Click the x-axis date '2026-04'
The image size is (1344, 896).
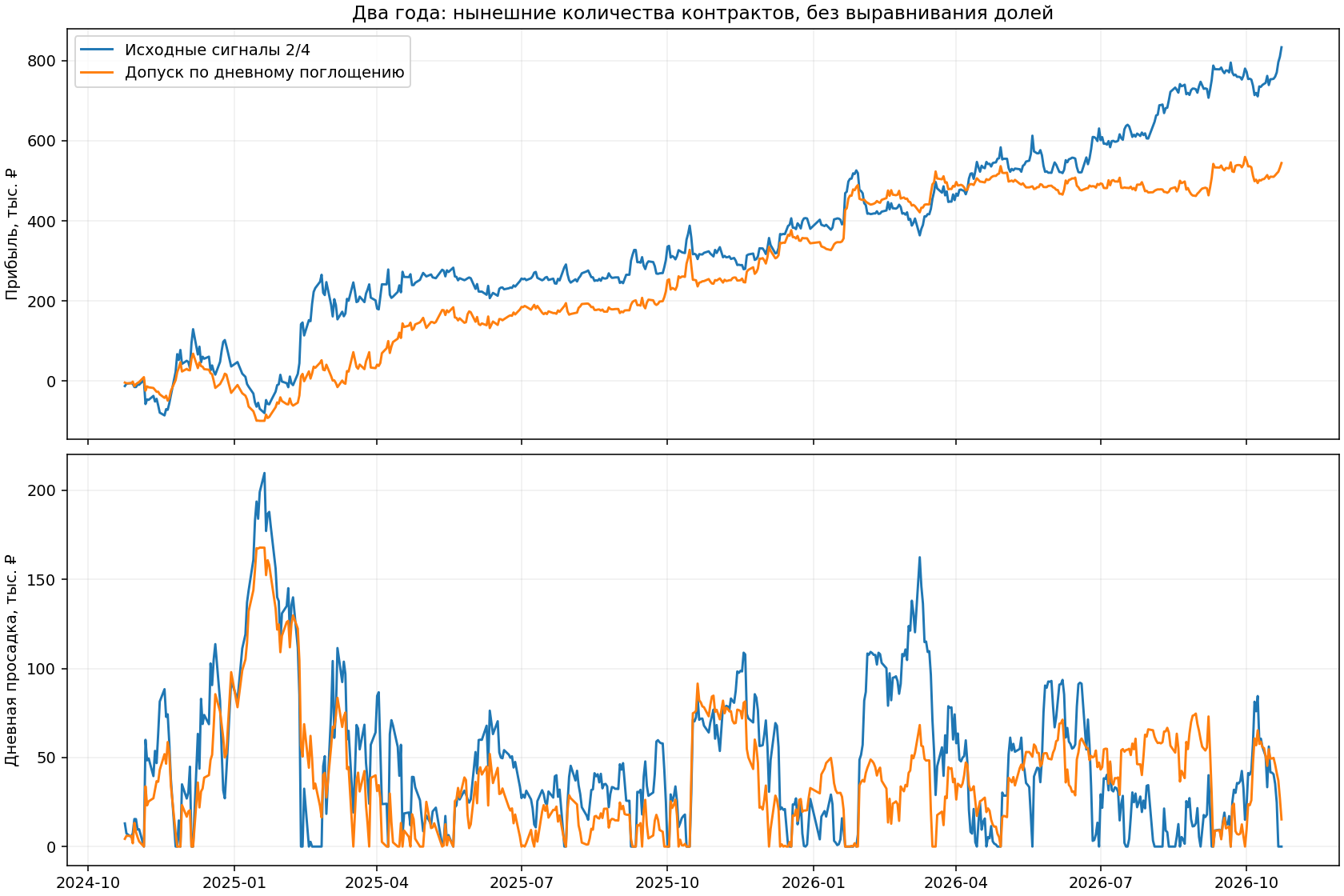956,882
